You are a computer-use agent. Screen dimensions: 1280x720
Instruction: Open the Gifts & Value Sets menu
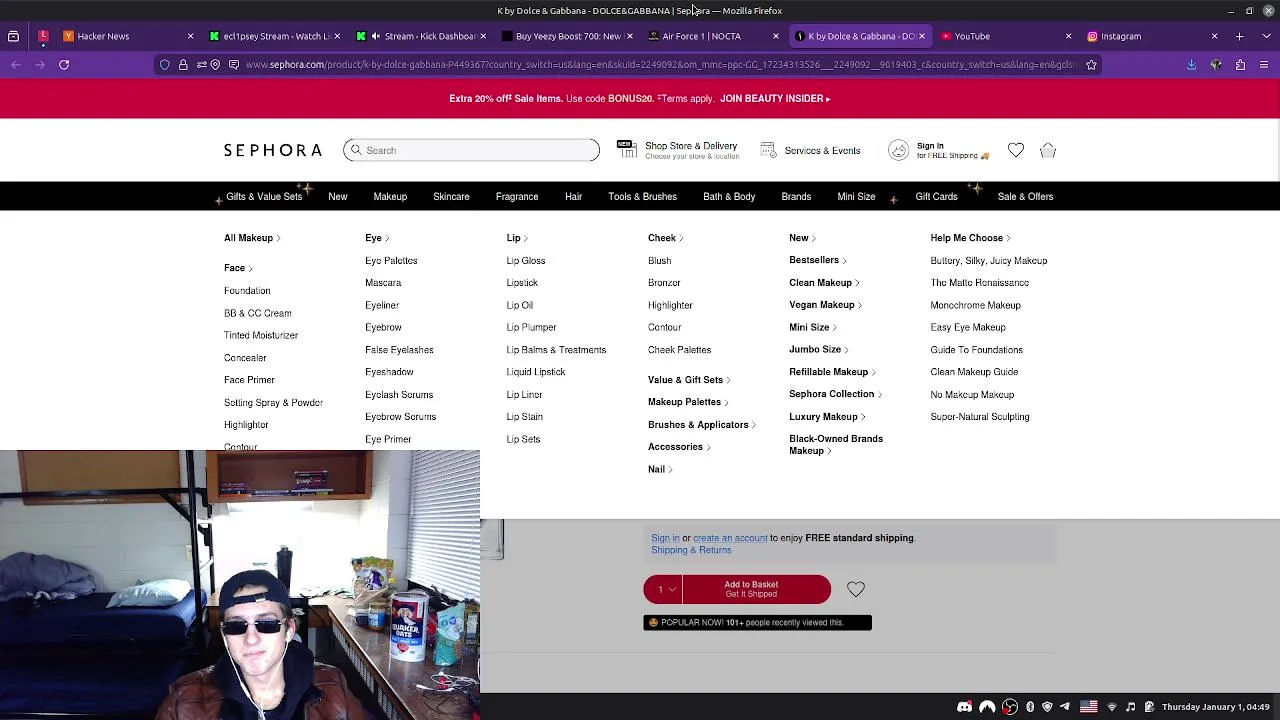[x=264, y=197]
